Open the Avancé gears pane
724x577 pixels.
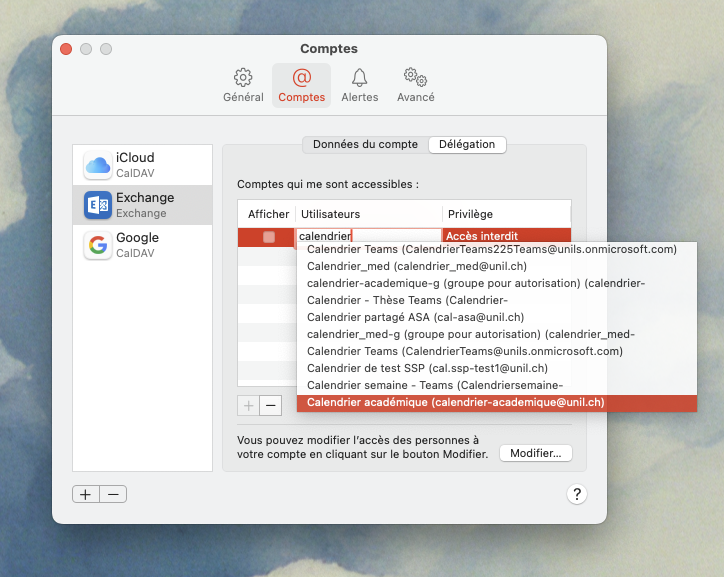click(415, 85)
